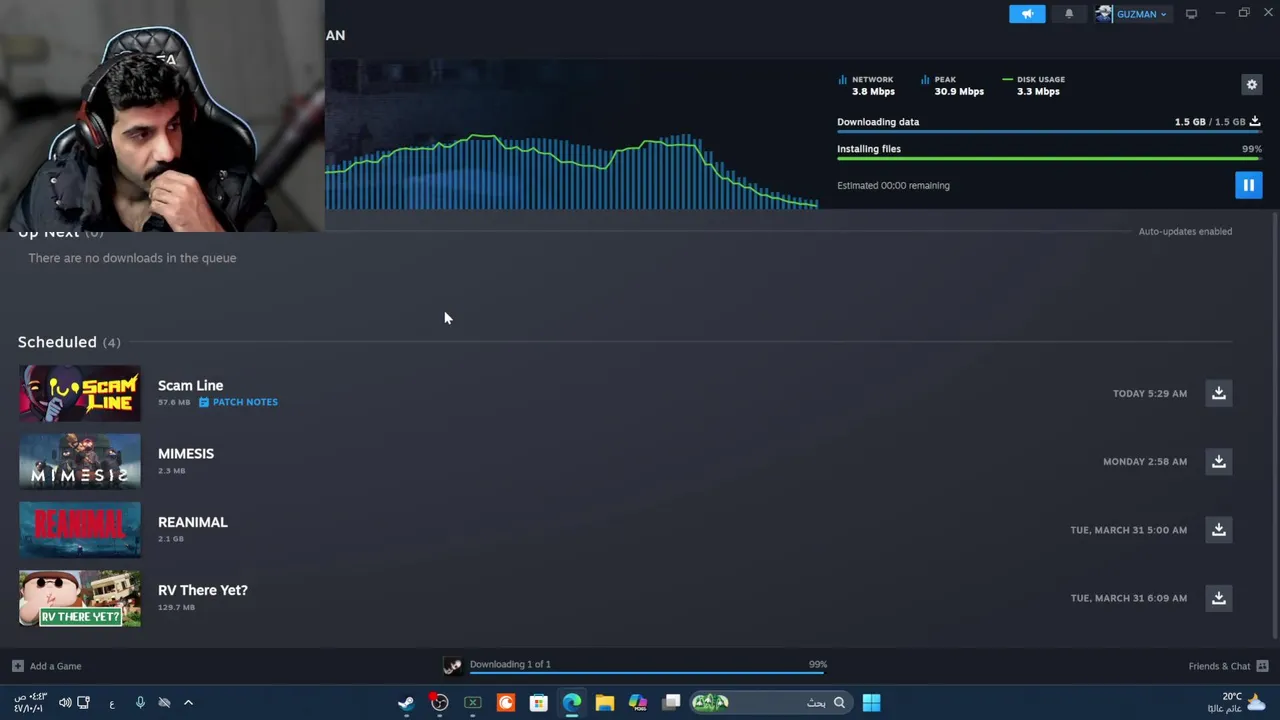Viewport: 1280px width, 720px height.
Task: Click the Friends & Chat window icon
Action: (x=1262, y=666)
